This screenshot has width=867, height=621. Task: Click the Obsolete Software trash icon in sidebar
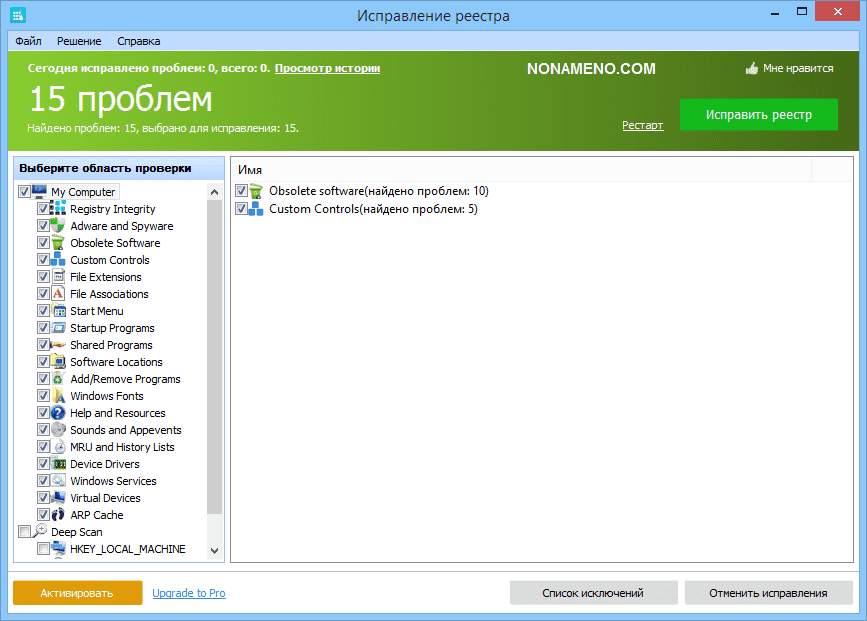(59, 243)
